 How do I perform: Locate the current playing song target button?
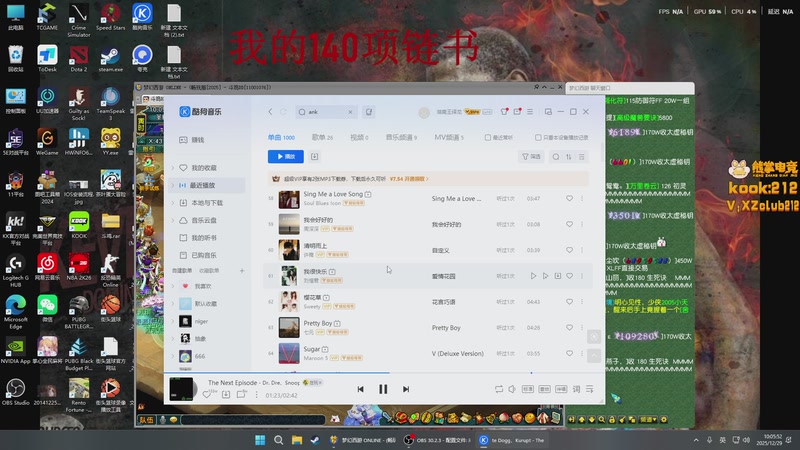click(594, 337)
